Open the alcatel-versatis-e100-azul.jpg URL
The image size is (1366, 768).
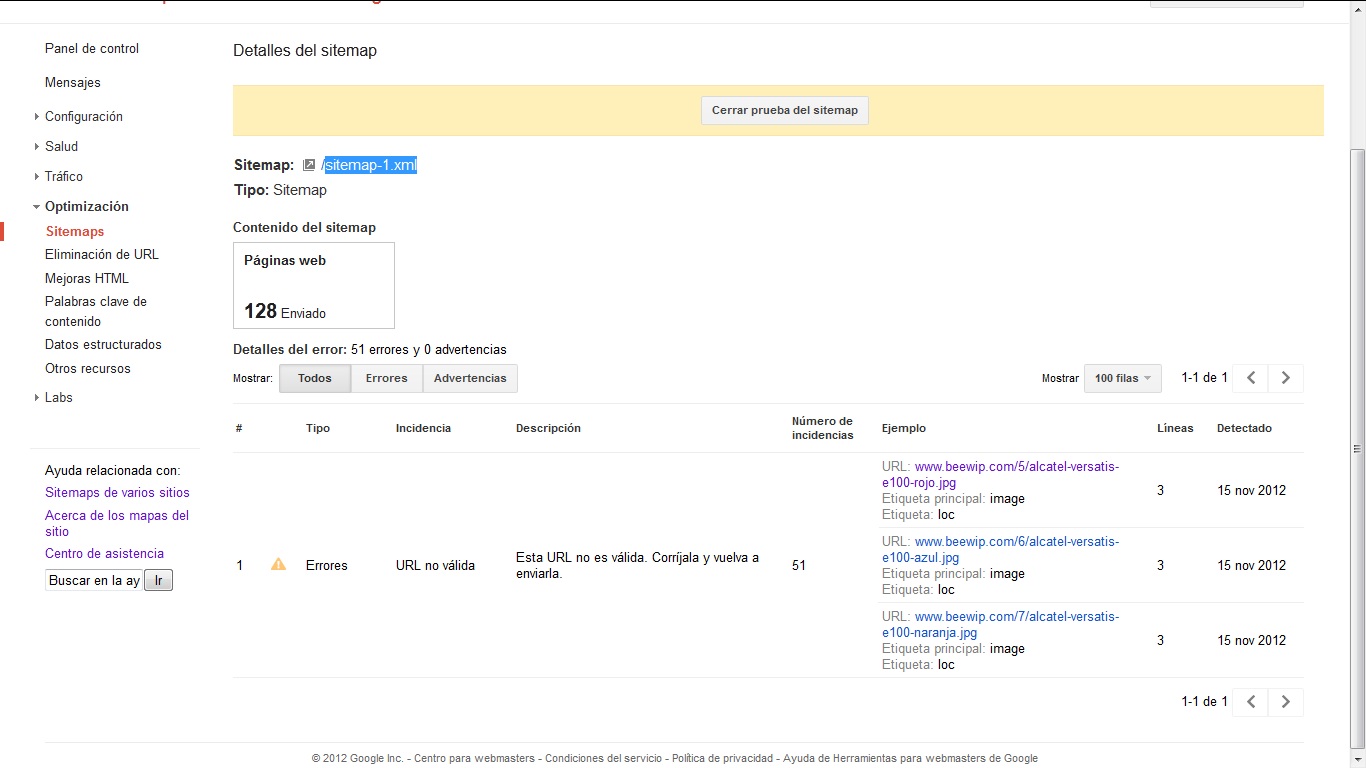click(1000, 549)
